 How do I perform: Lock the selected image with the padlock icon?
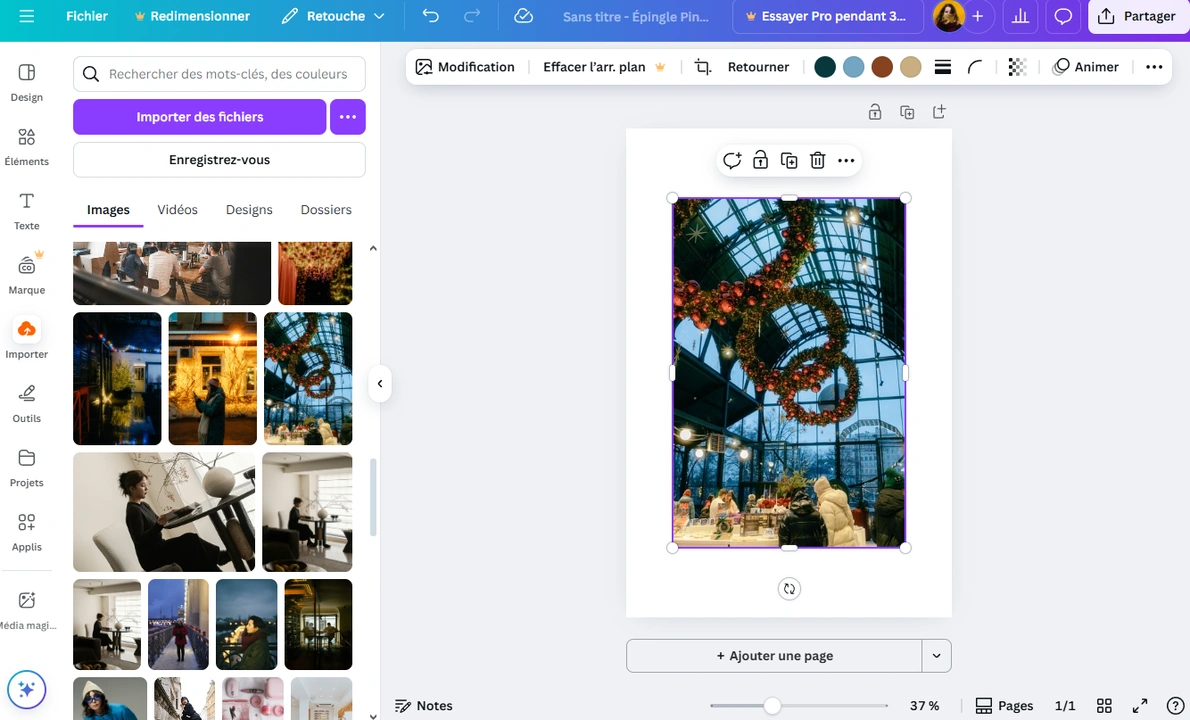(760, 160)
